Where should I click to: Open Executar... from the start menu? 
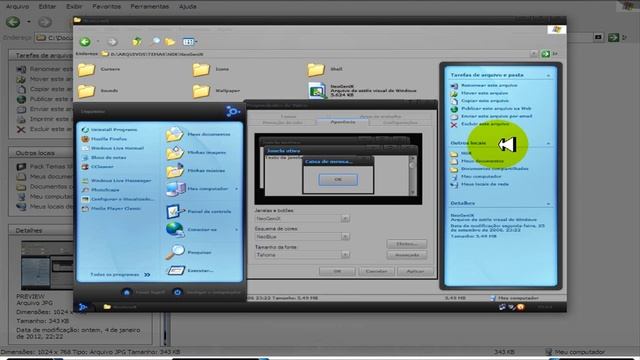pyautogui.click(x=190, y=270)
